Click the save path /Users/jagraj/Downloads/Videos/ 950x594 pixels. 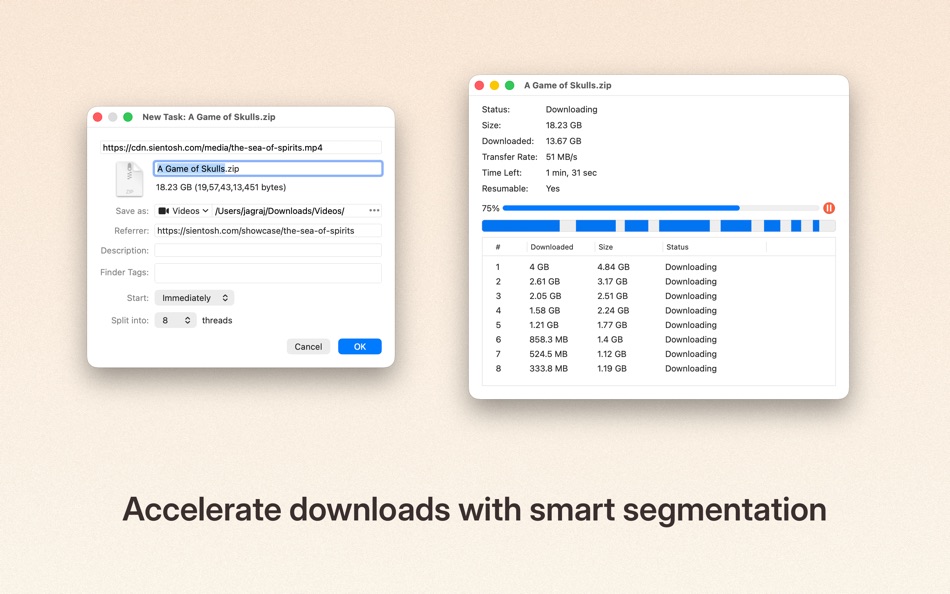pyautogui.click(x=280, y=211)
